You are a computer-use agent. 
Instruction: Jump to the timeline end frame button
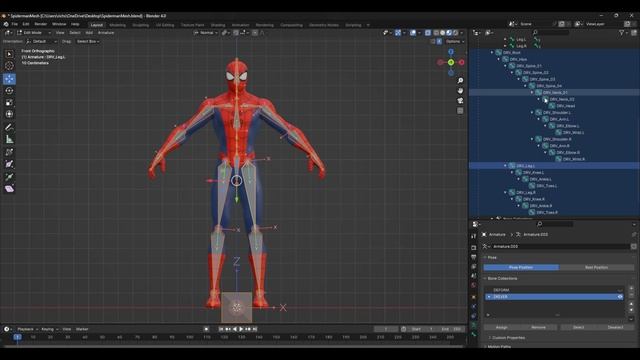coord(255,329)
